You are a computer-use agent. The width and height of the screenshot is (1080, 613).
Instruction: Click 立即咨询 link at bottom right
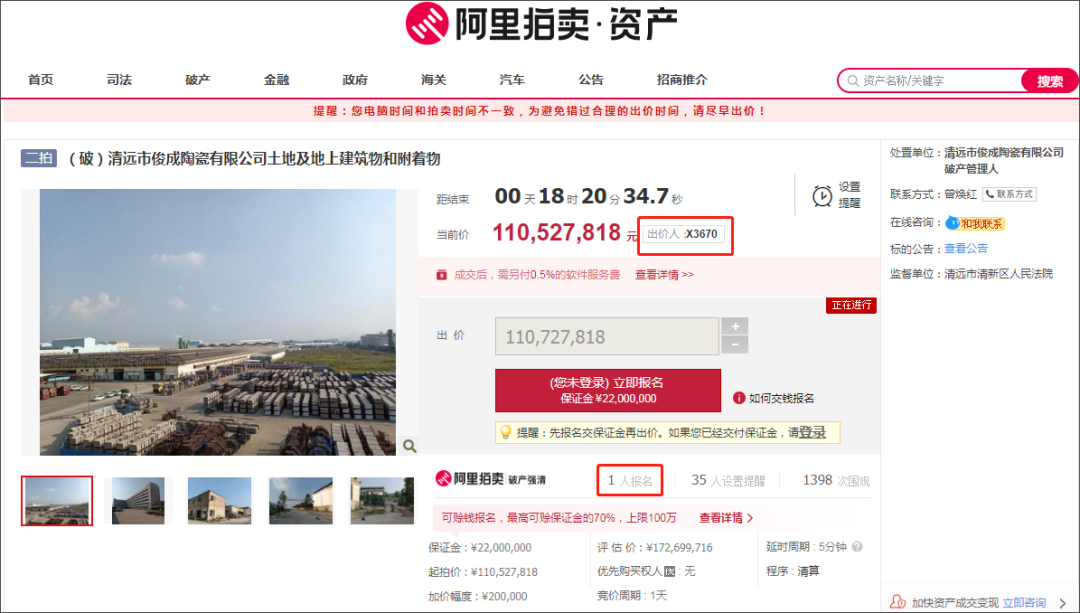click(x=1024, y=603)
